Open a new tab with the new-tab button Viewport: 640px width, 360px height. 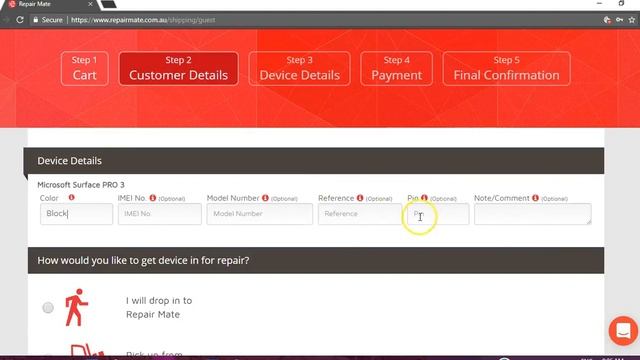[109, 4]
